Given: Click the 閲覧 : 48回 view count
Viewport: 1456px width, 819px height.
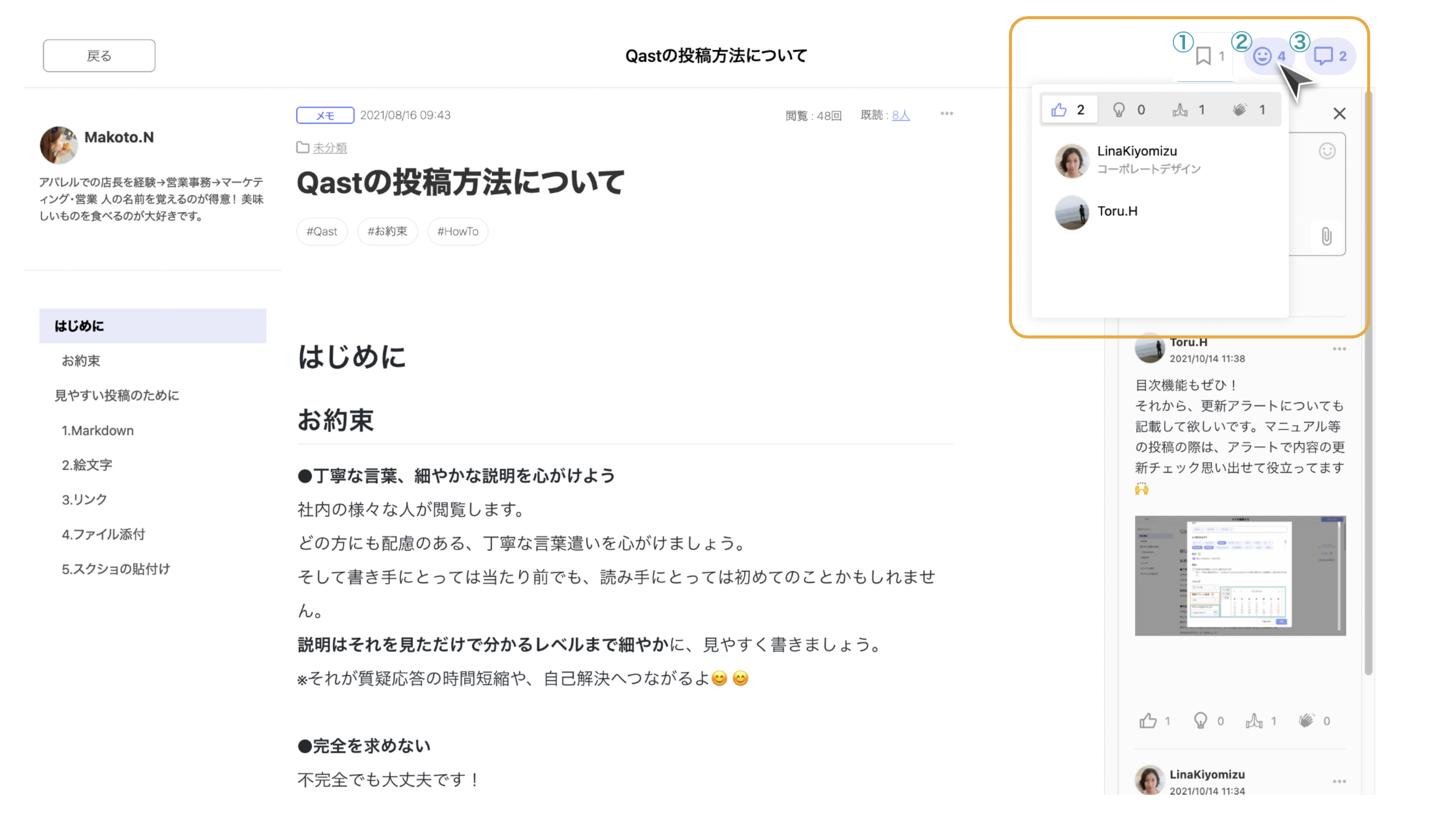Looking at the screenshot, I should [813, 116].
